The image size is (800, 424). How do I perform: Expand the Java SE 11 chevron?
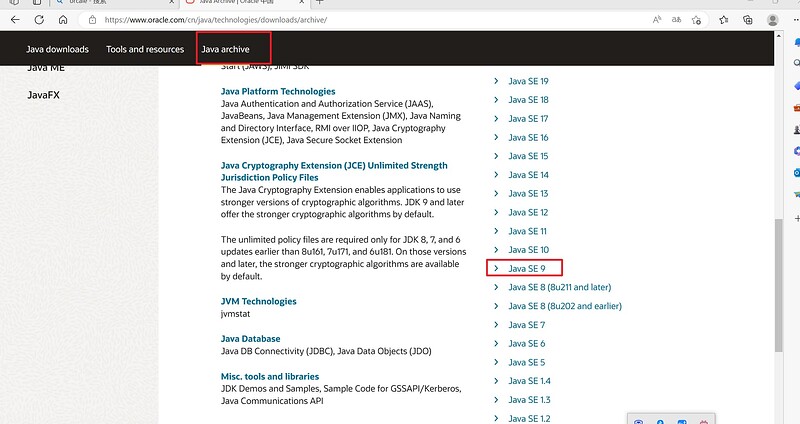pyautogui.click(x=496, y=231)
